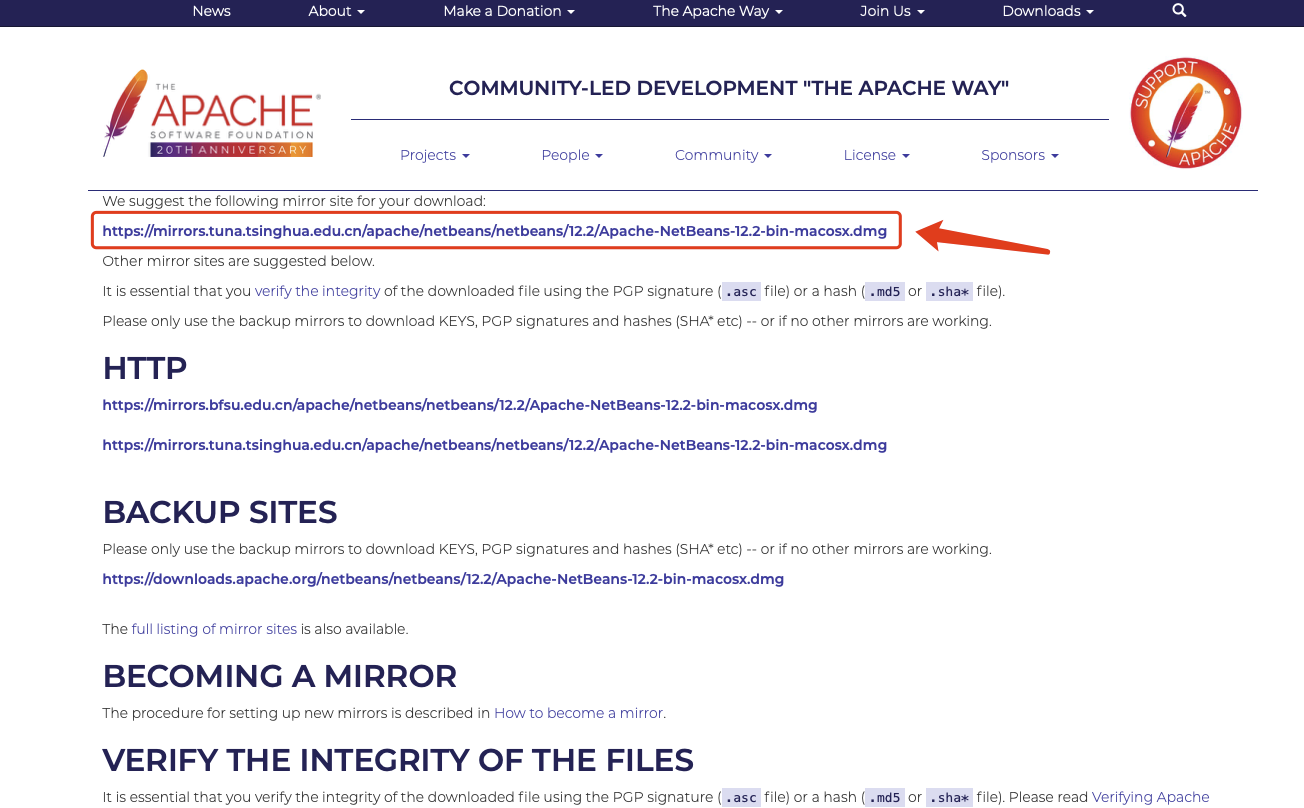Screen dimensions: 1304x808
Task: Click the BACKUP SITES heading
Action: [x=220, y=512]
